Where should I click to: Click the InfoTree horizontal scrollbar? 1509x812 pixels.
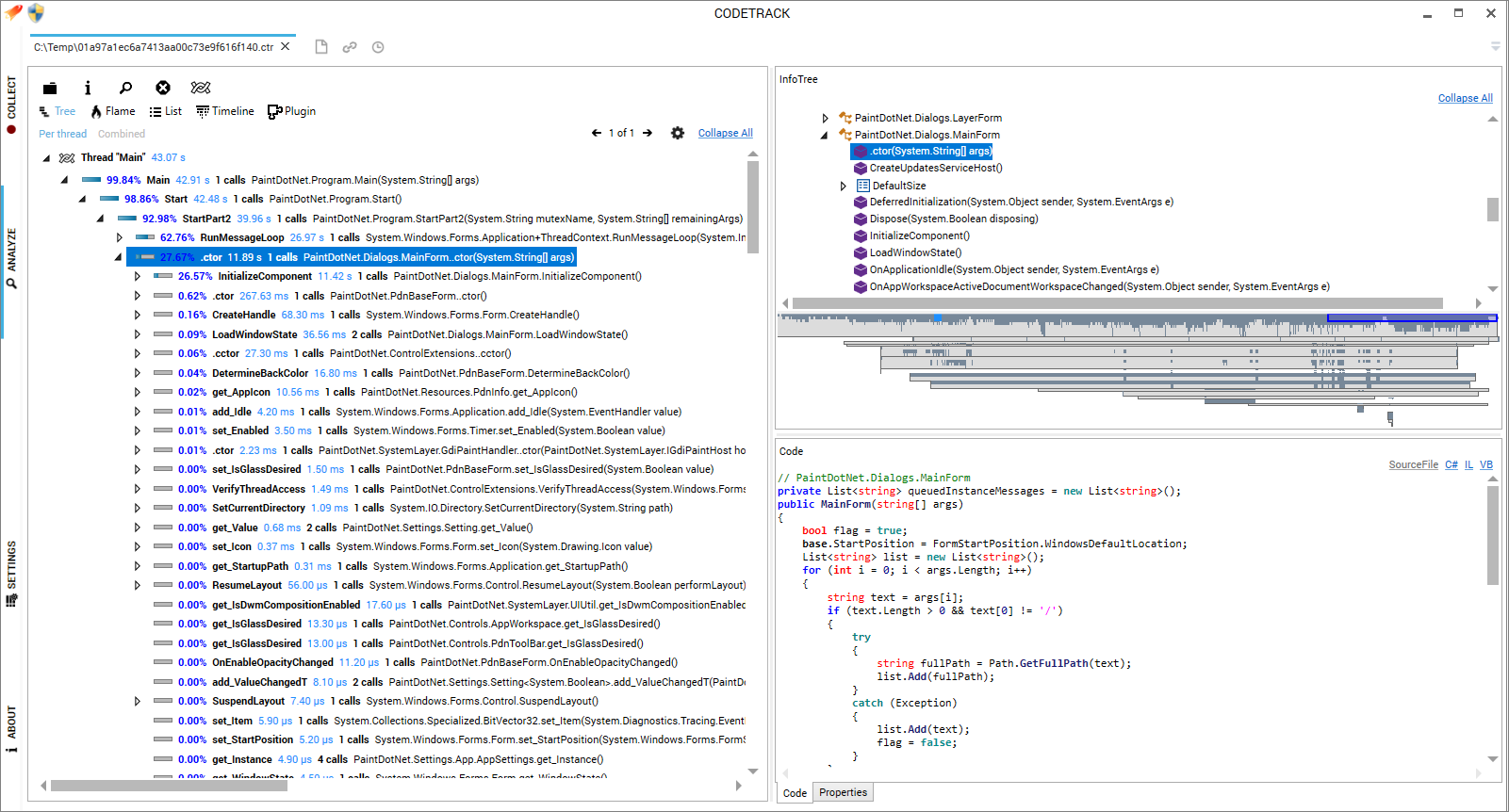[1117, 303]
